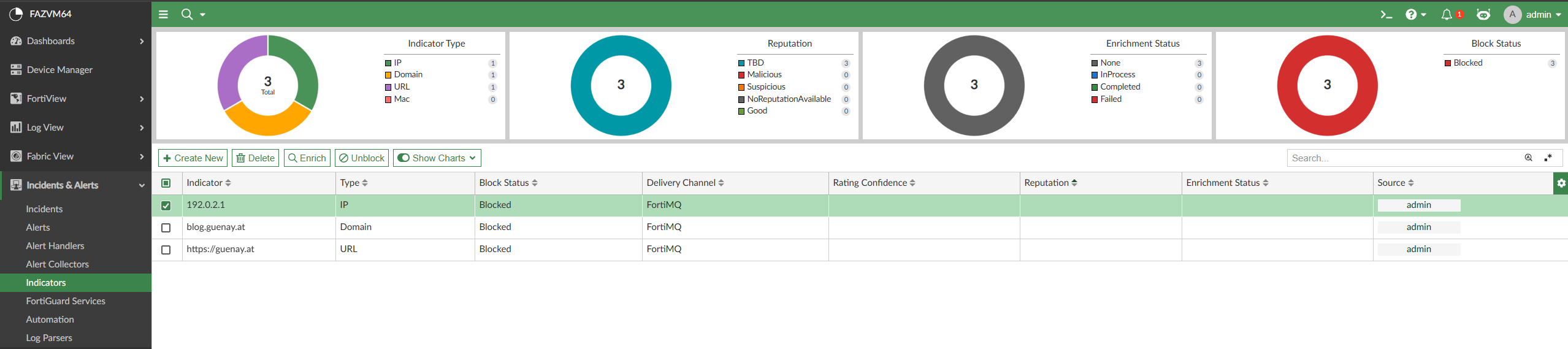Click the FortiAnalyzer logo icon

[x=16, y=13]
